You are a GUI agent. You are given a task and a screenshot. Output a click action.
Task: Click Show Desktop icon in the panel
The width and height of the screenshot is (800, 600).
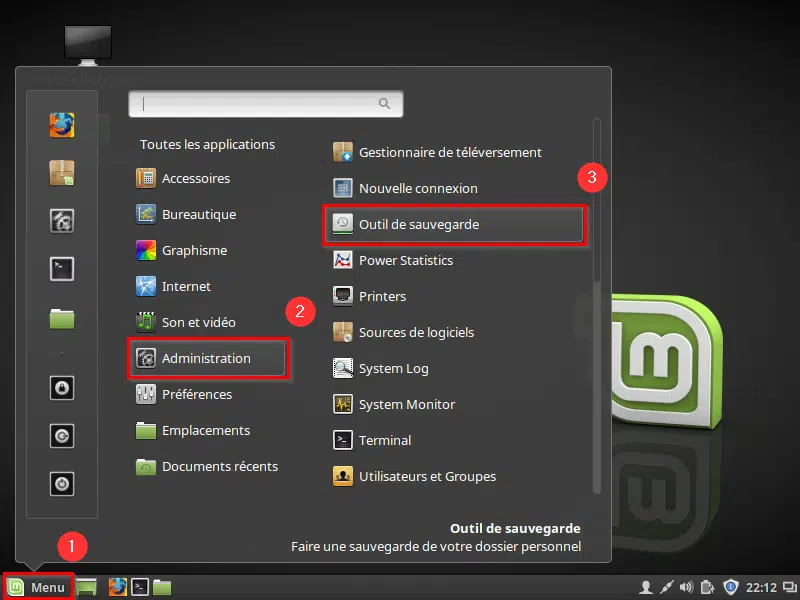pos(87,587)
